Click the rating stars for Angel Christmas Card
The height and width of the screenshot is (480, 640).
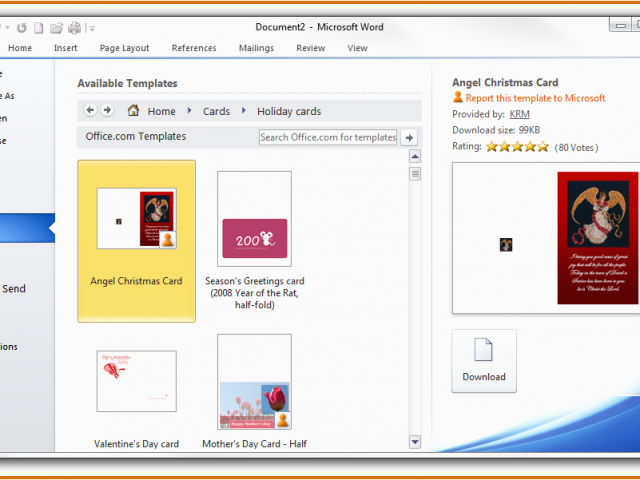coord(517,147)
